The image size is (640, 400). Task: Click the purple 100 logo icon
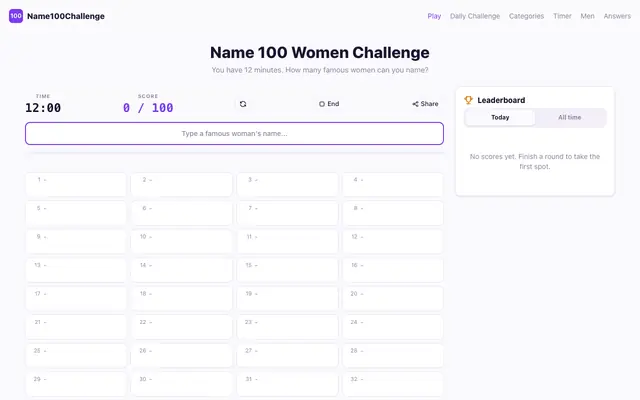(16, 16)
